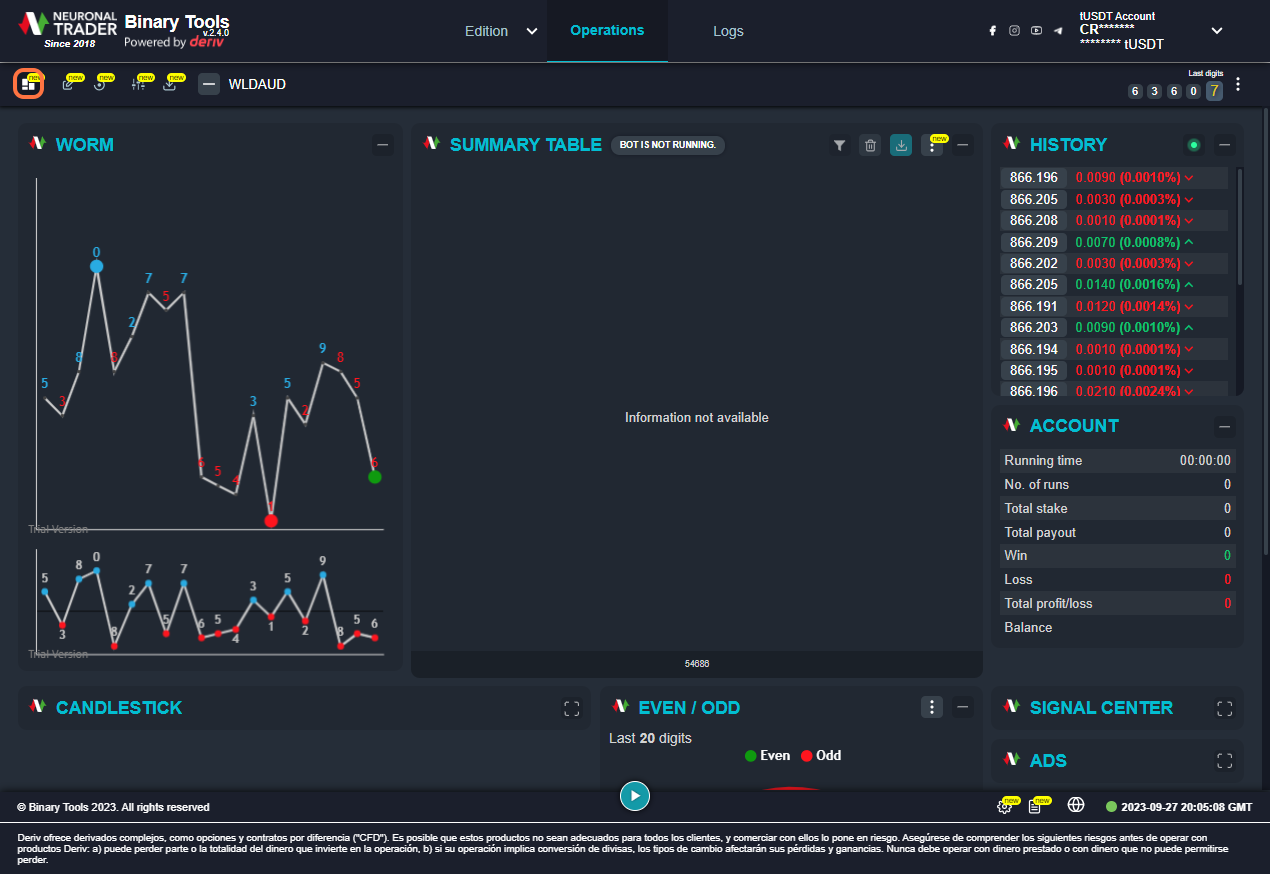Image resolution: width=1270 pixels, height=874 pixels.
Task: Expand the Candlestick panel
Action: coord(572,708)
